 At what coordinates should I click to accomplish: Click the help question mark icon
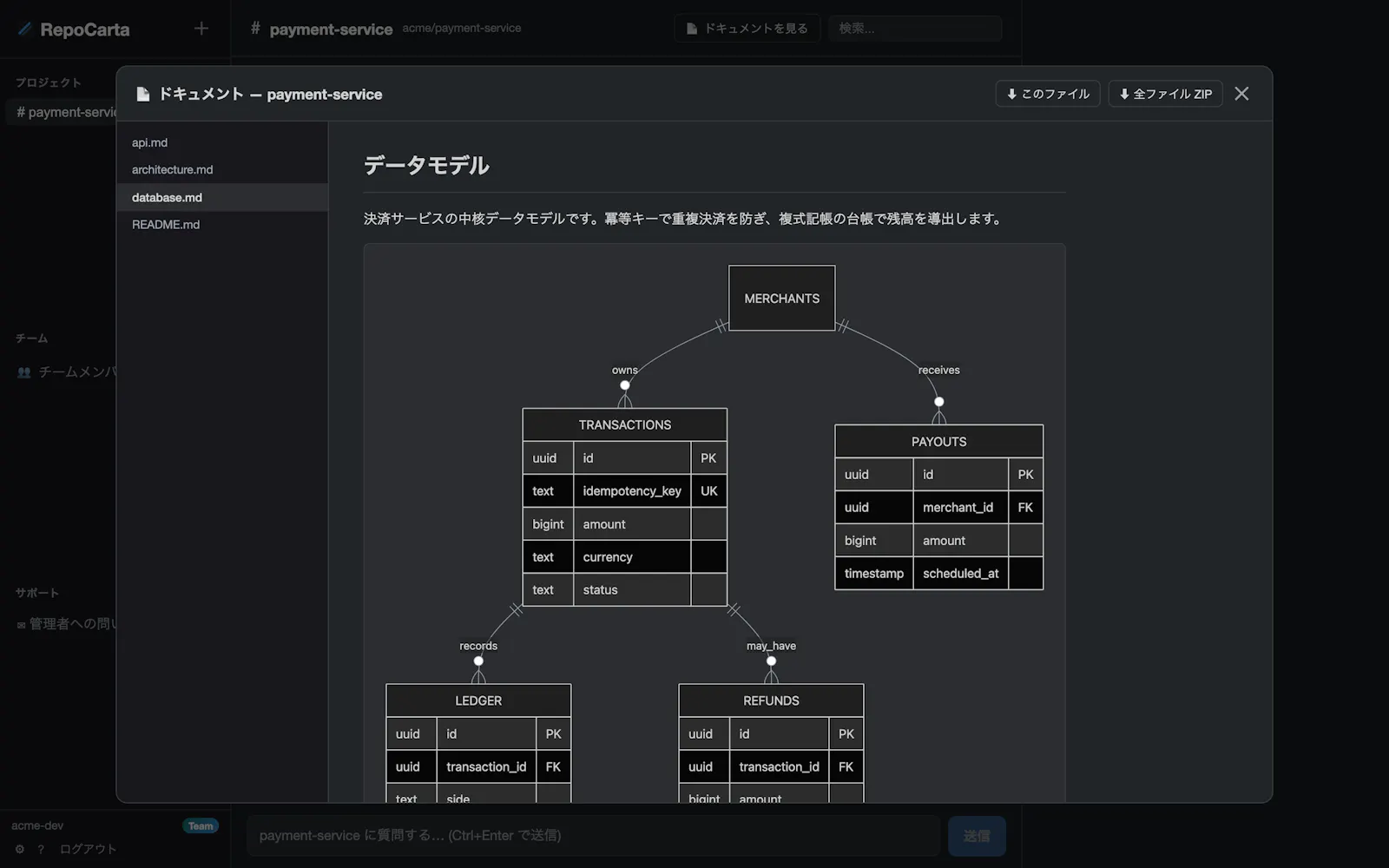[x=41, y=849]
